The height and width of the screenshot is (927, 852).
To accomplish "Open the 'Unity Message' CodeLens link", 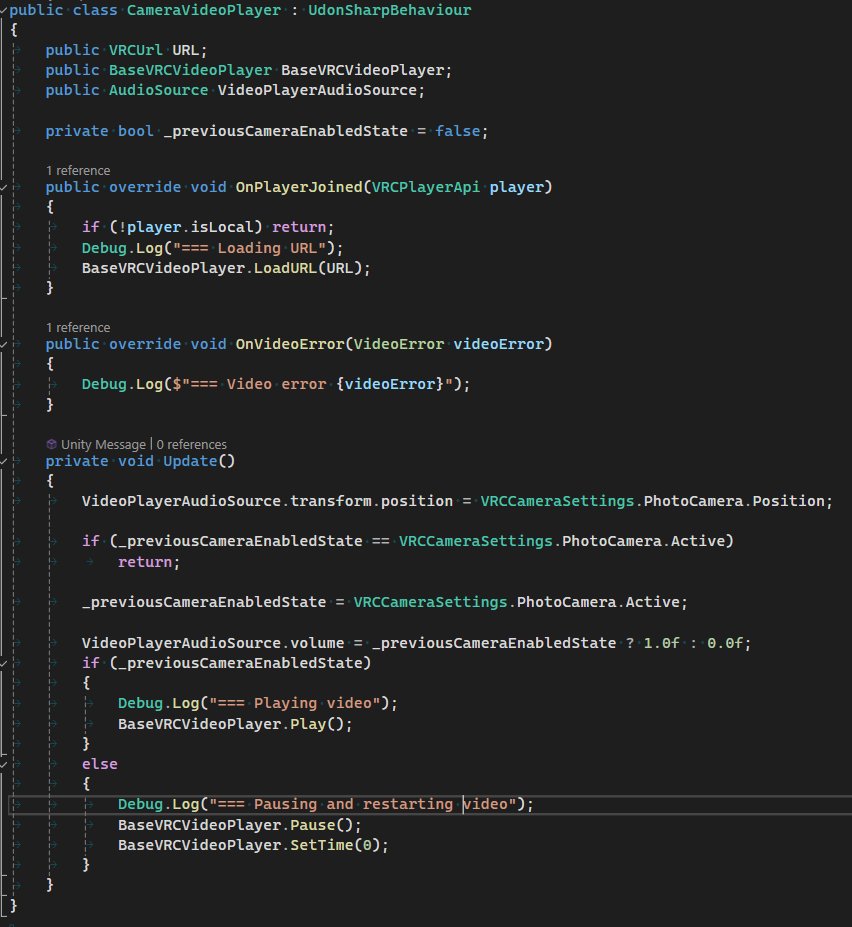I will 103,445.
